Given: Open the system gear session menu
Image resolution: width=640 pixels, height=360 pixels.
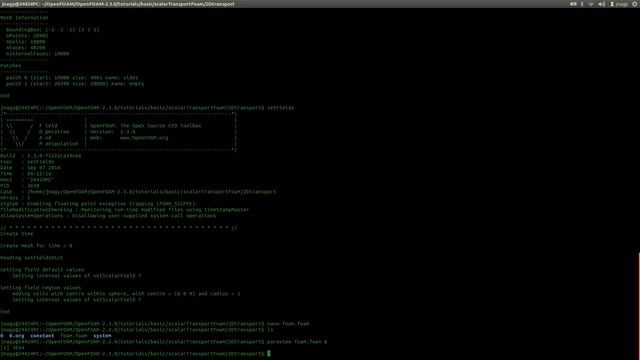Looking at the screenshot, I should click(635, 4).
